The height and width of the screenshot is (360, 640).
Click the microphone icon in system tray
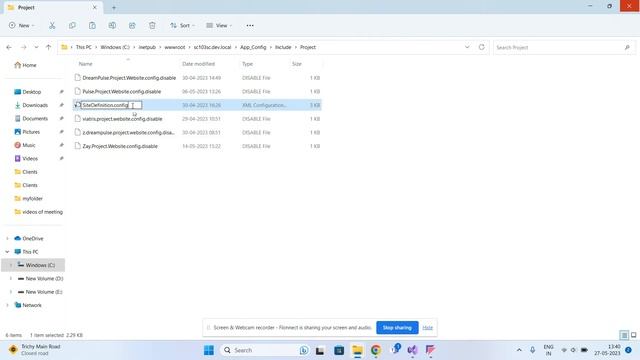pyautogui.click(x=533, y=350)
